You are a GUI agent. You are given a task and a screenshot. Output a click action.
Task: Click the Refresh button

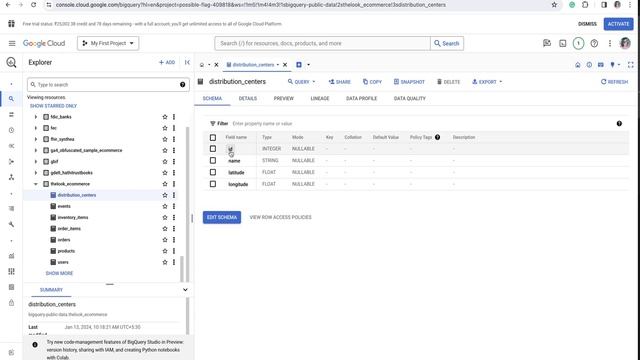tap(614, 82)
